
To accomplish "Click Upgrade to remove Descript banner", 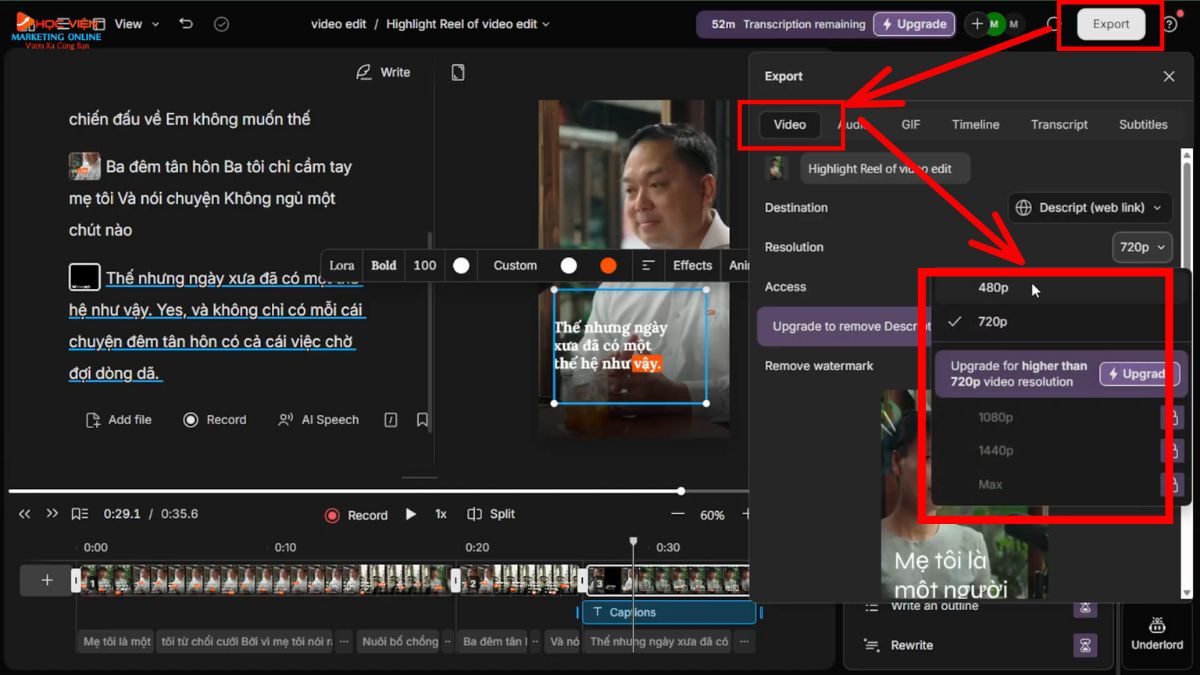I will point(845,327).
